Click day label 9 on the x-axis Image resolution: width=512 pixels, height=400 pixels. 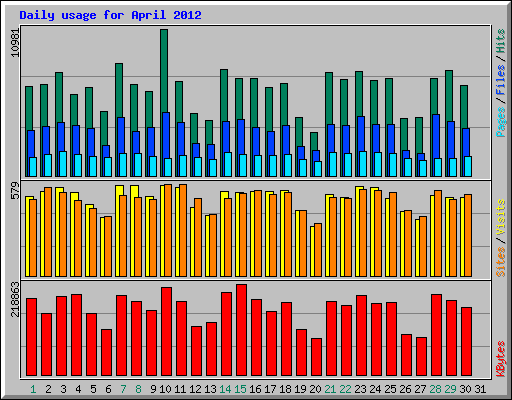coord(153,389)
